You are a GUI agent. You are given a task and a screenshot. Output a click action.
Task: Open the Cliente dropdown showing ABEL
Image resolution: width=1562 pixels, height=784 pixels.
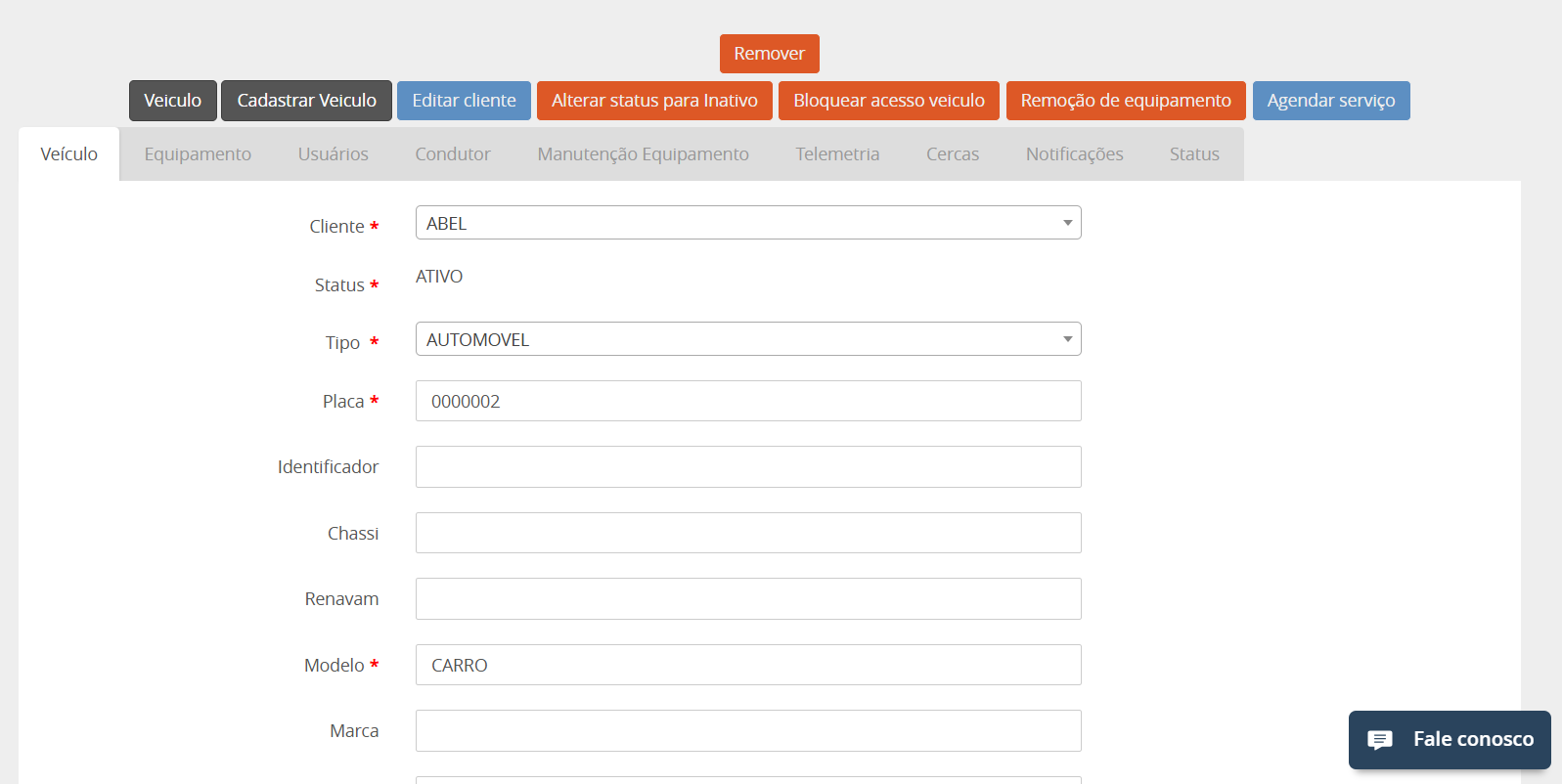pyautogui.click(x=748, y=223)
